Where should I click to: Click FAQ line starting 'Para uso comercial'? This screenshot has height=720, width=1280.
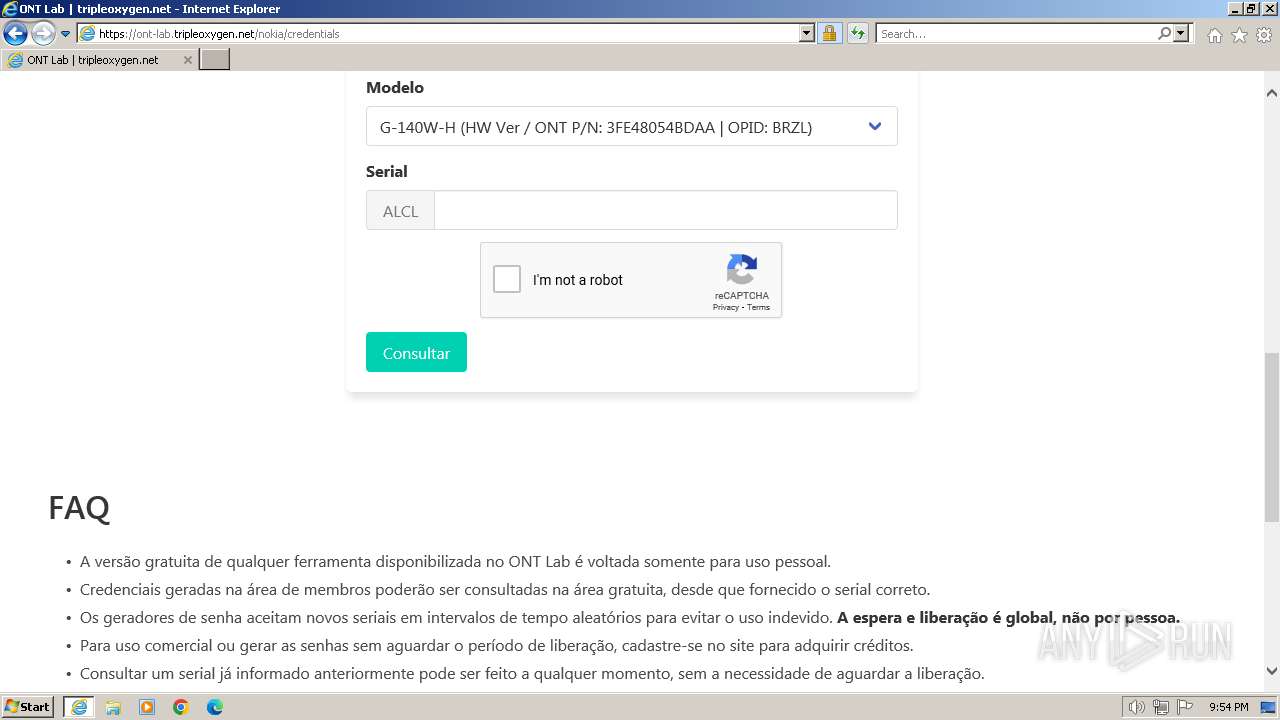point(496,645)
